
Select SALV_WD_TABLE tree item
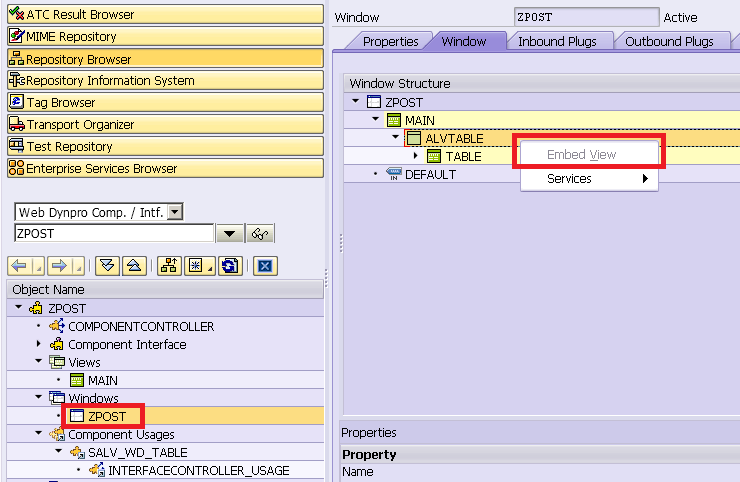coord(137,452)
